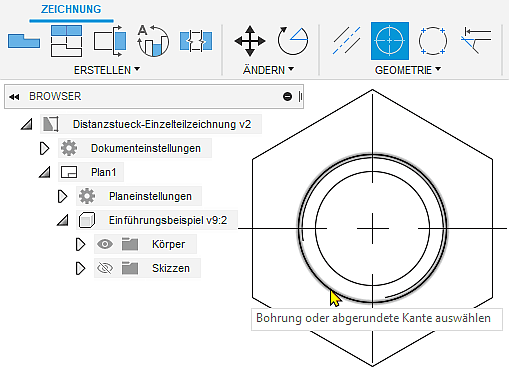
Task: Select the Skizzen folder label
Action: click(171, 268)
